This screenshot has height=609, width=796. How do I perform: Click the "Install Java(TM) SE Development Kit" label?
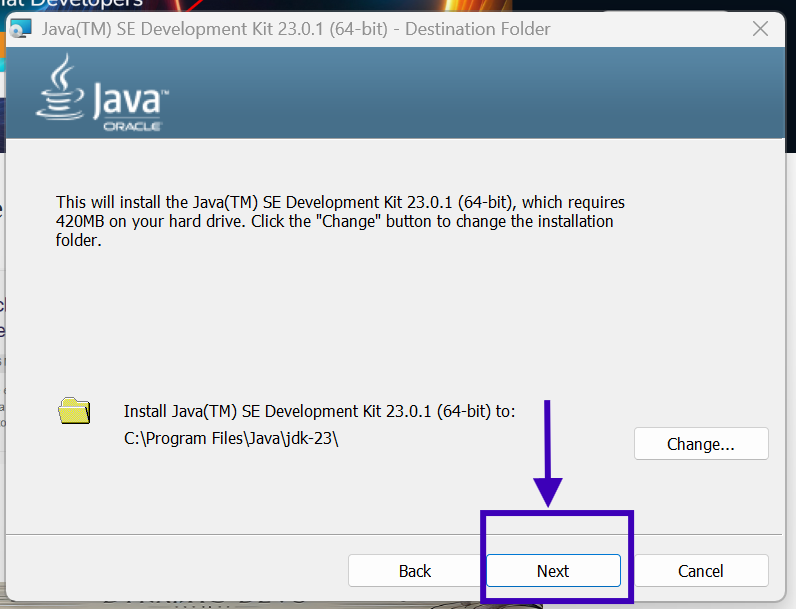[319, 411]
